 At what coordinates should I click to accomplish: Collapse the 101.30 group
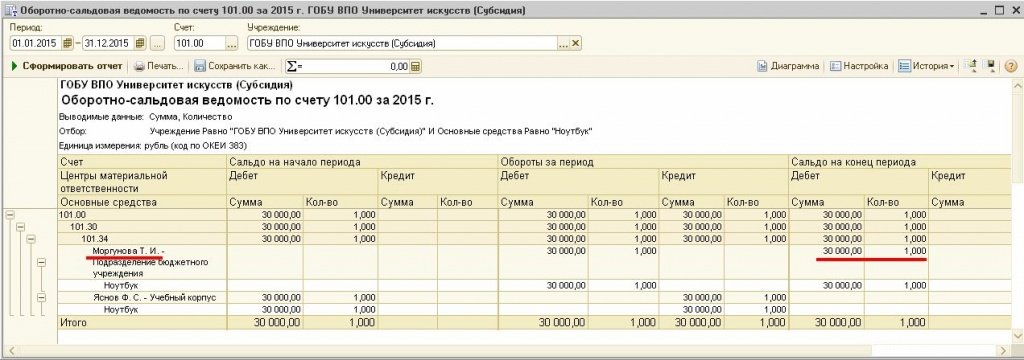click(20, 227)
